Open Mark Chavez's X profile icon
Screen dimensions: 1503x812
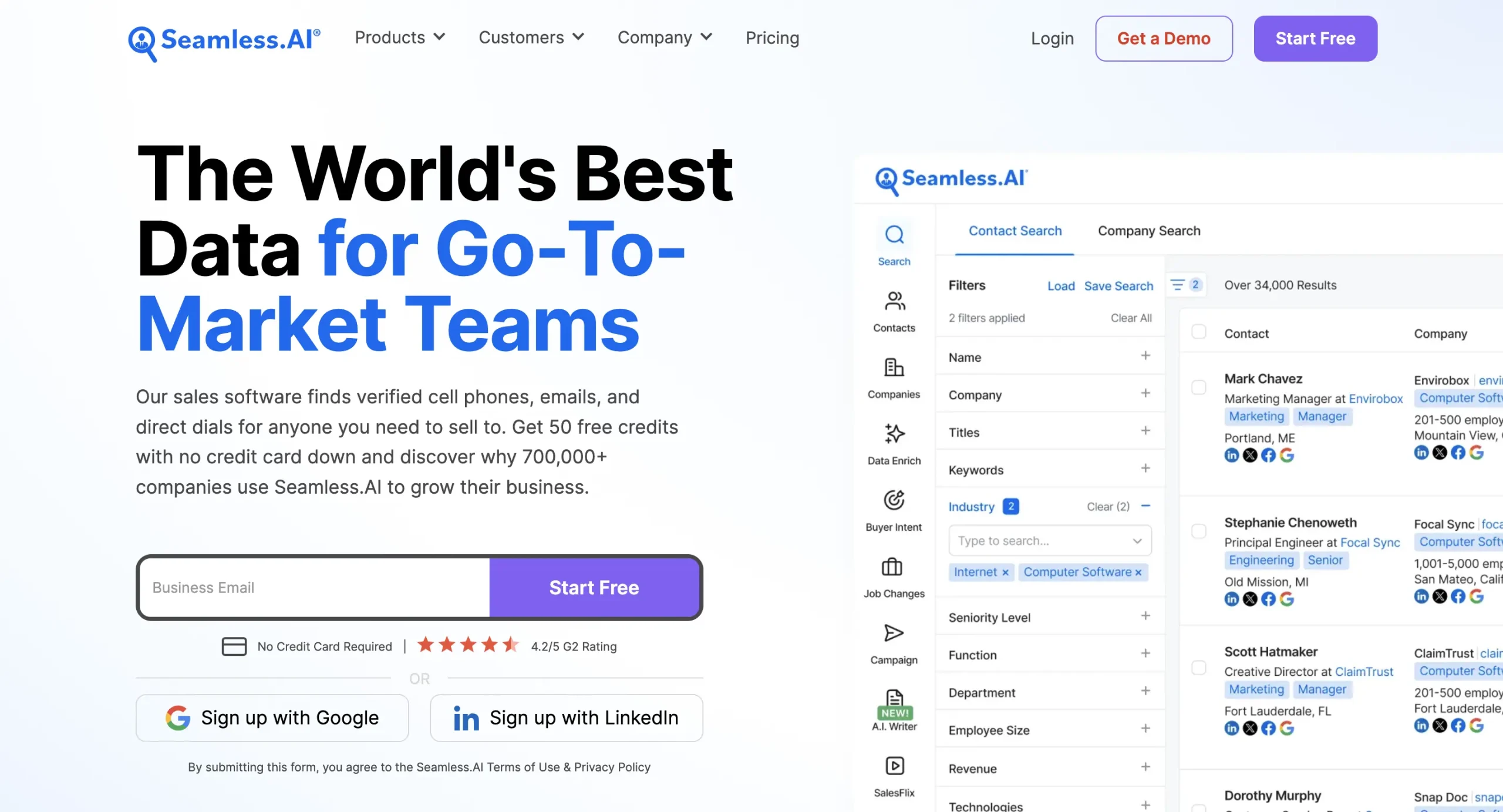pos(1250,455)
